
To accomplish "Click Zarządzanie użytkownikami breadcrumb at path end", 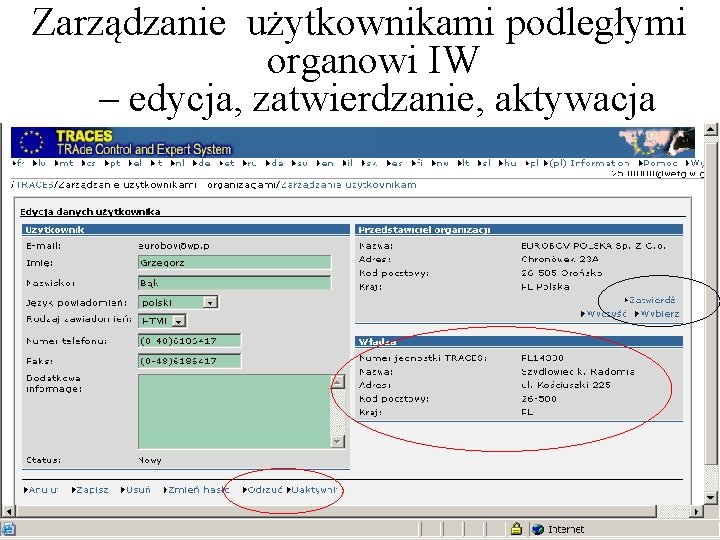I will (x=349, y=185).
